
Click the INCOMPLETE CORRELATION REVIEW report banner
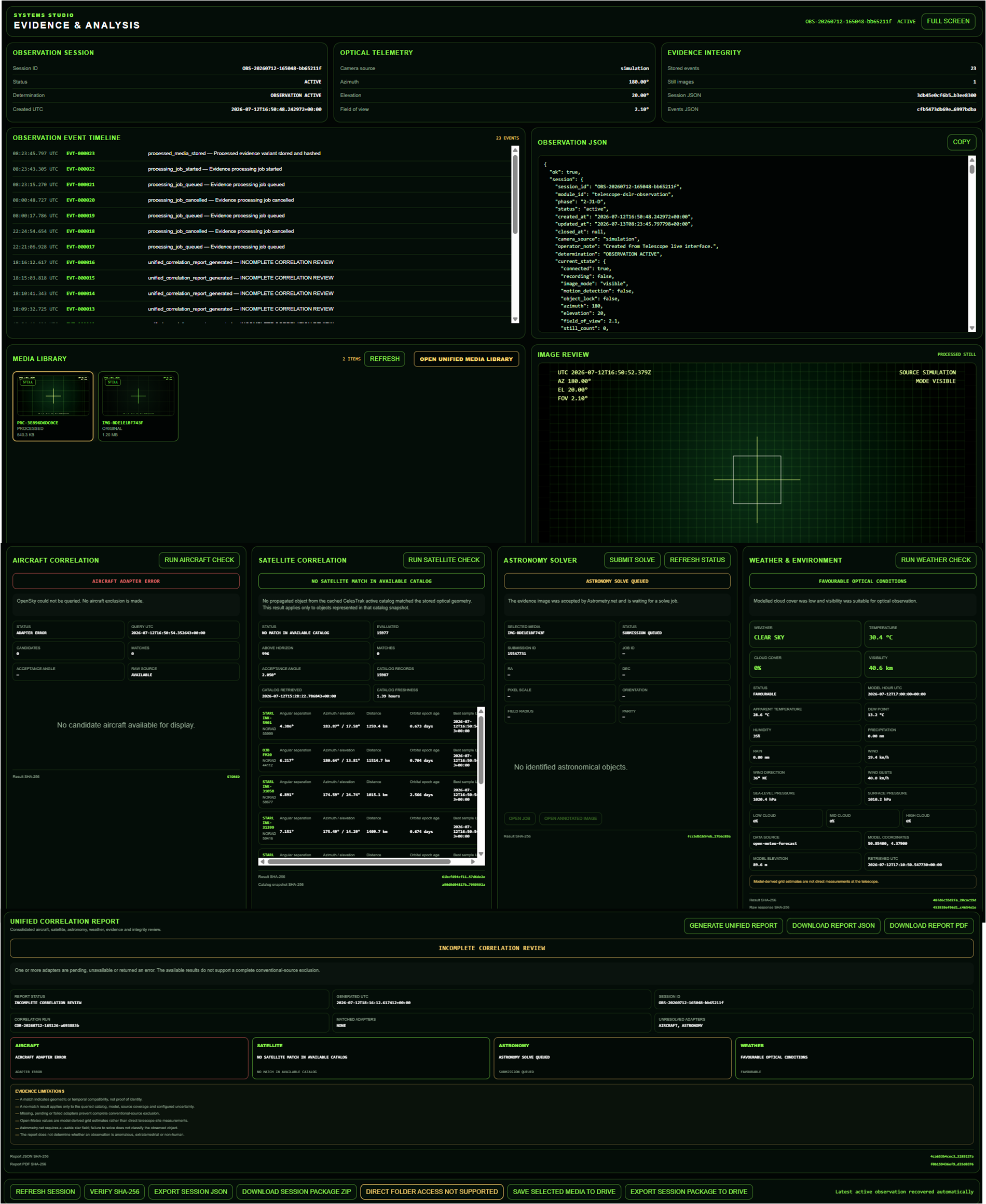click(x=491, y=949)
